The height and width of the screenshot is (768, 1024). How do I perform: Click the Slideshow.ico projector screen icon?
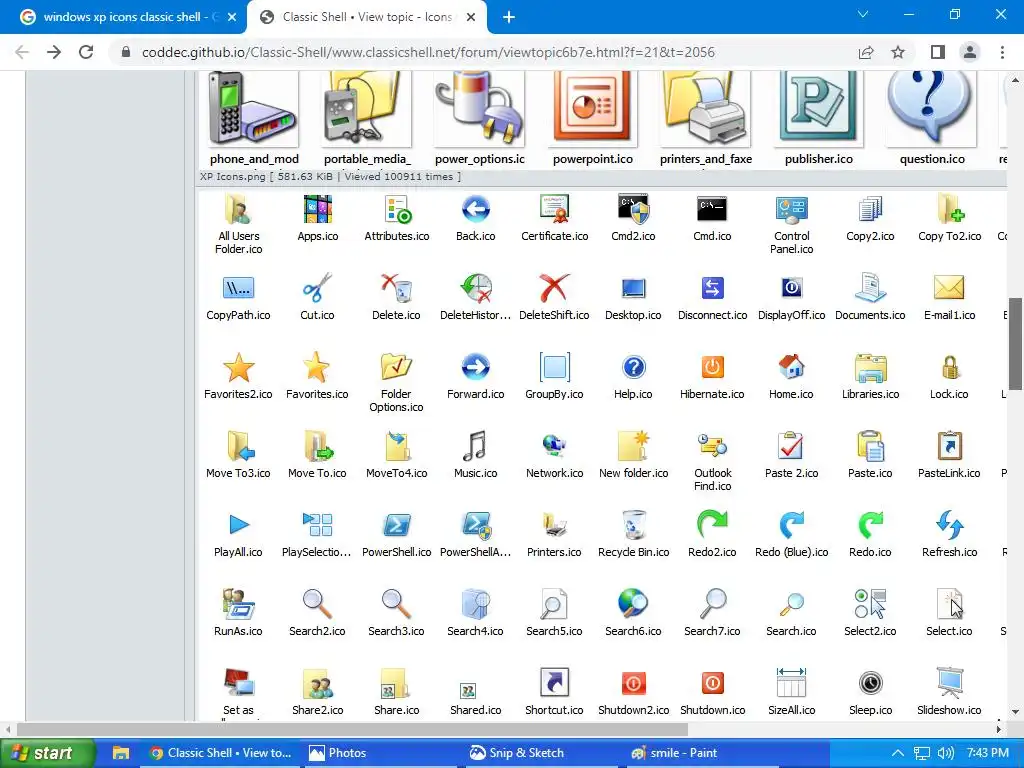click(949, 683)
